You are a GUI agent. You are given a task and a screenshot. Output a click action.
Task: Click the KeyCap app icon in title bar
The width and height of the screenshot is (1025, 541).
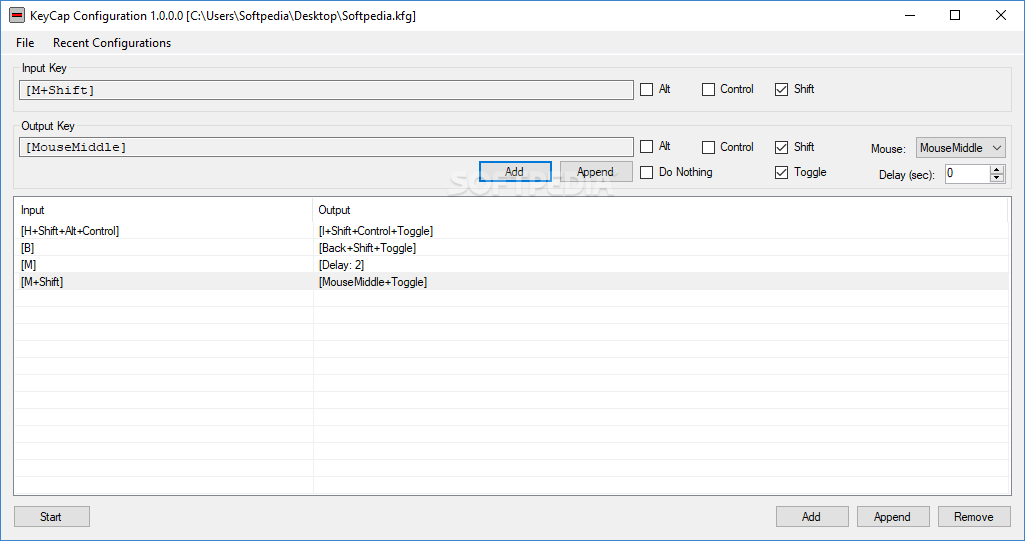click(x=16, y=15)
